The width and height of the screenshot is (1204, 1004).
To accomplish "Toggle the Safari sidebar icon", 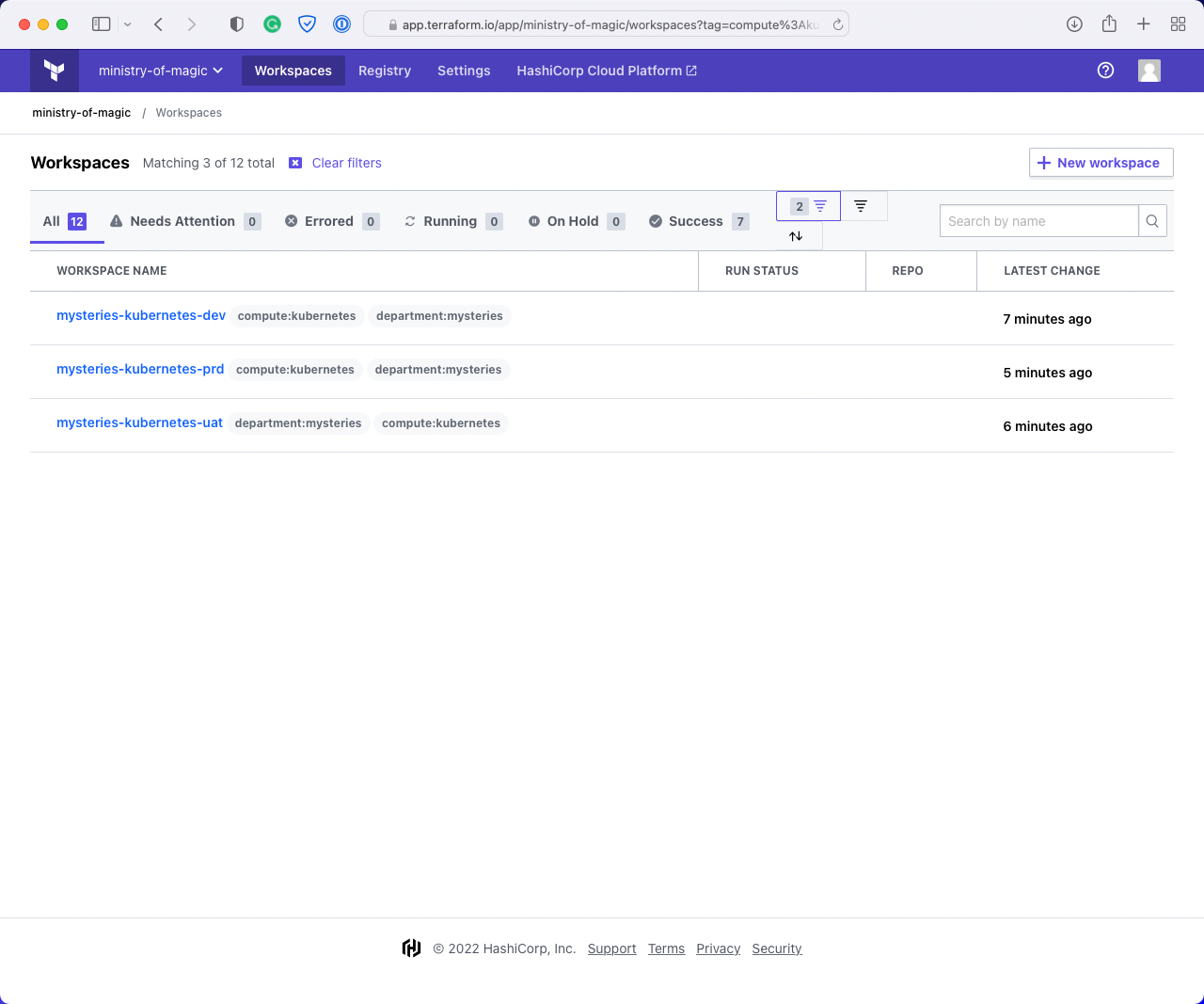I will point(101,24).
